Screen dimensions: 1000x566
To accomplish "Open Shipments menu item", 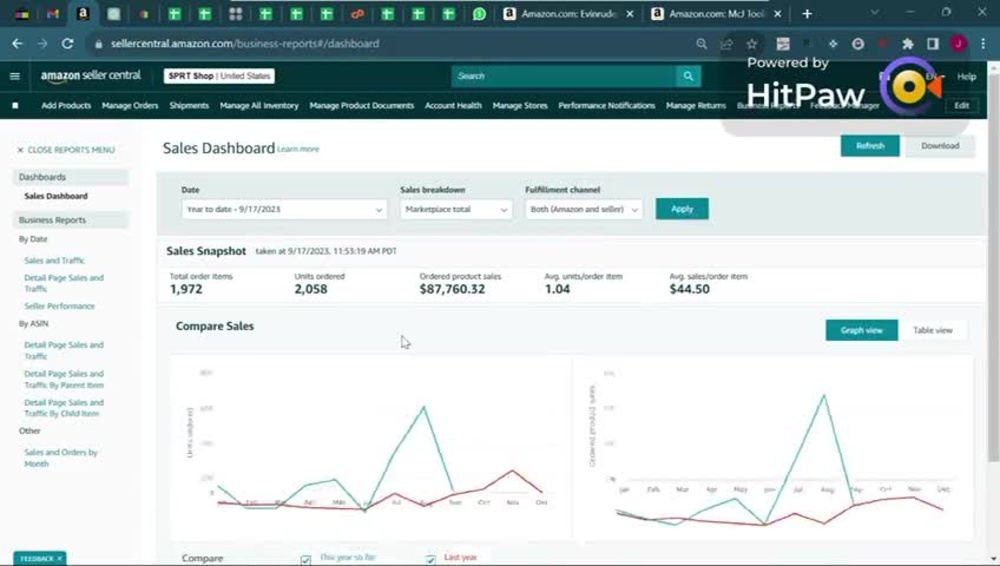I will point(189,106).
